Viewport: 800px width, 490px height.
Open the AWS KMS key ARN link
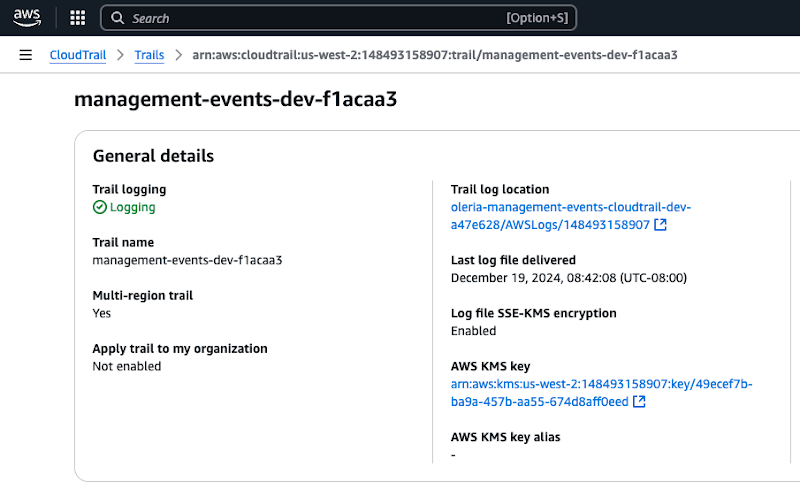(602, 393)
